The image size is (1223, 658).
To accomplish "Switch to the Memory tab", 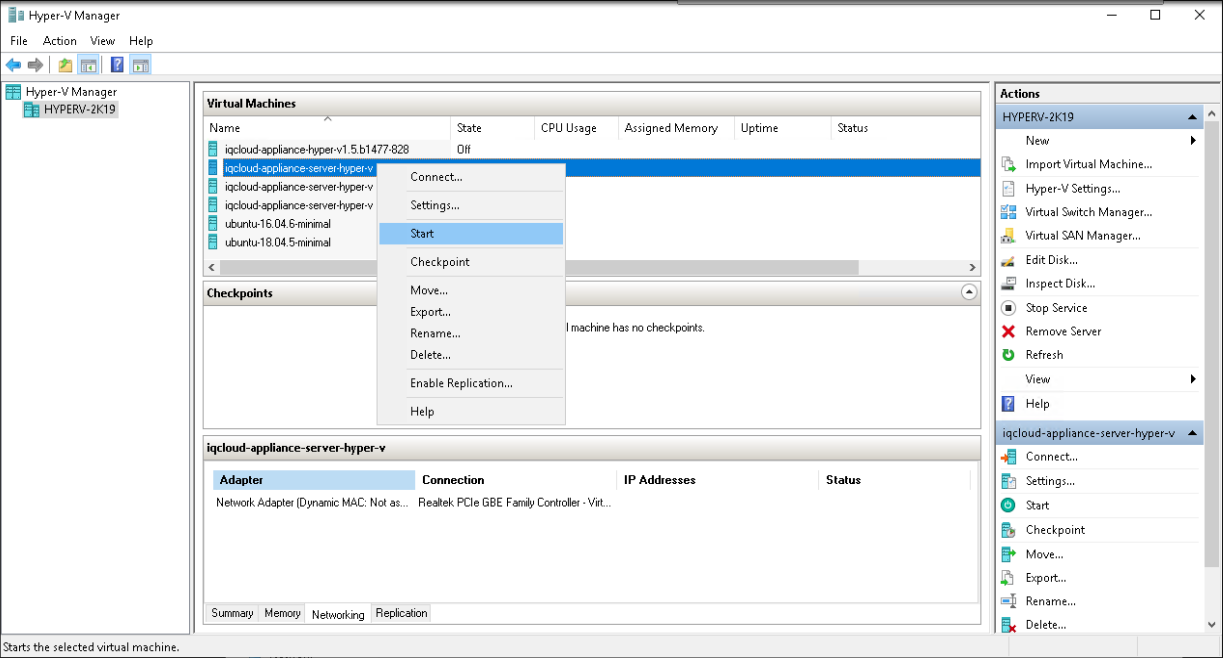I will pyautogui.click(x=282, y=613).
